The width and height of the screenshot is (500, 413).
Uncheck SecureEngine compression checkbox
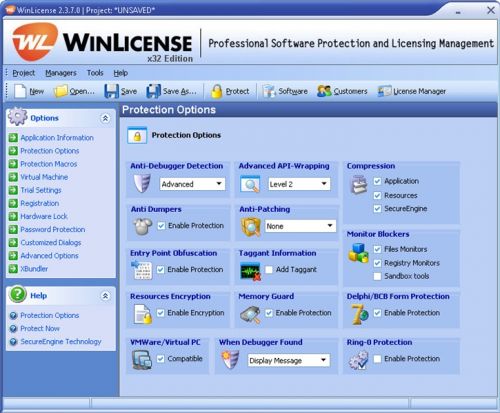[377, 209]
